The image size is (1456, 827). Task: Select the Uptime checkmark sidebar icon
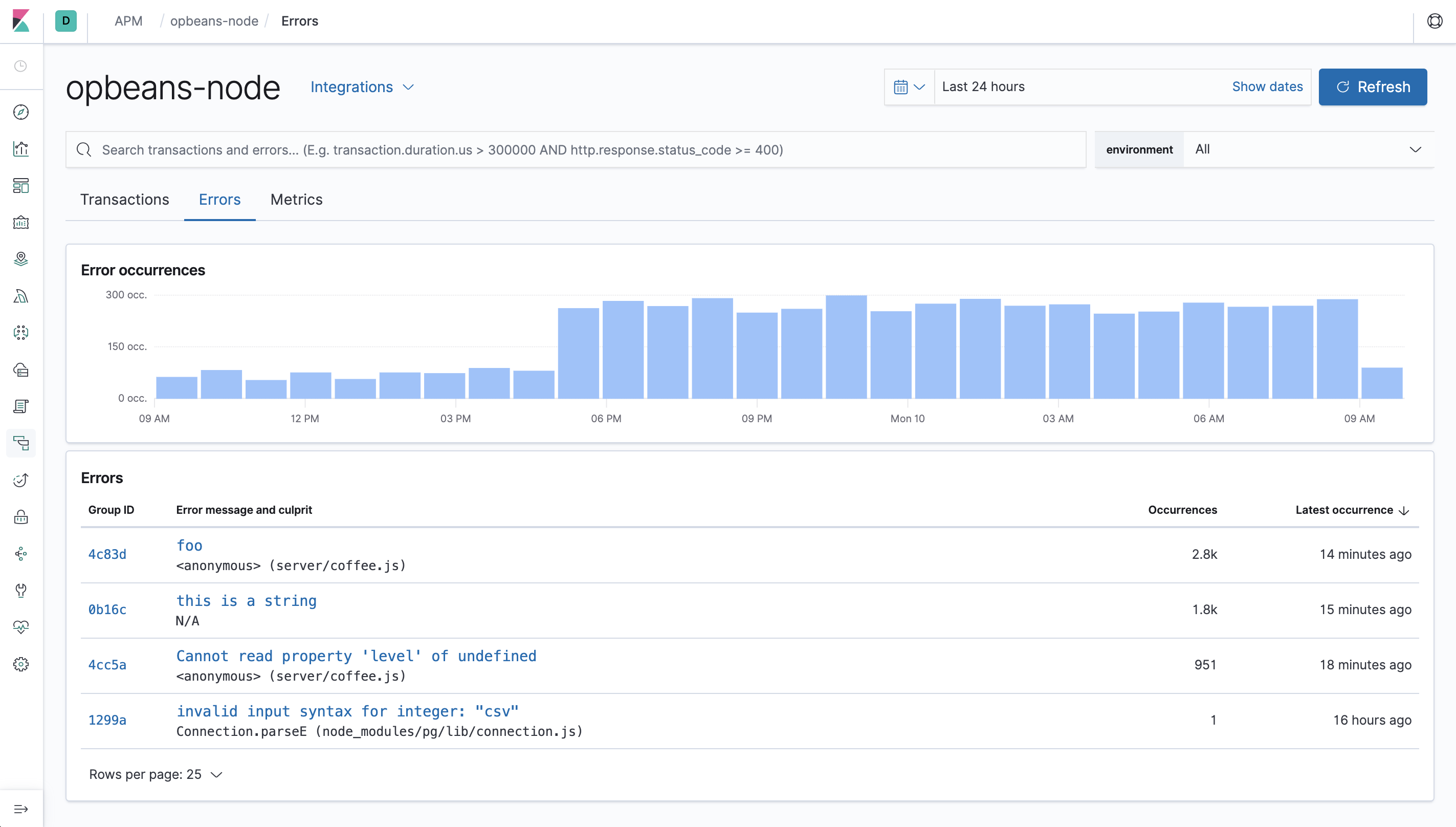[21, 480]
